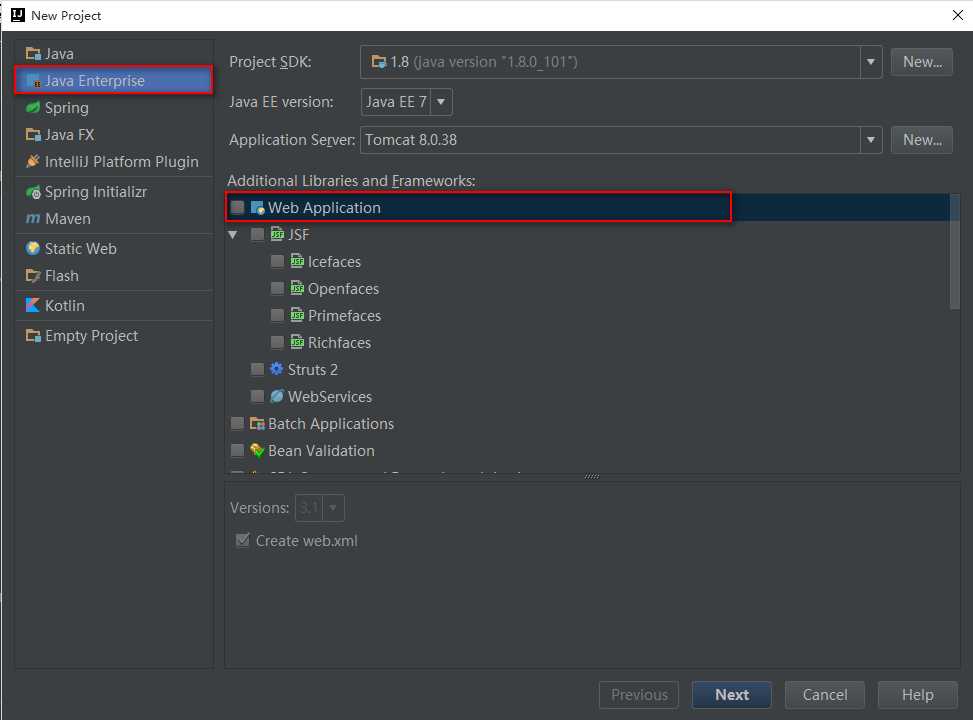Screen dimensions: 973x720
Task: Tick the Bean Validation checkbox
Action: [x=238, y=451]
